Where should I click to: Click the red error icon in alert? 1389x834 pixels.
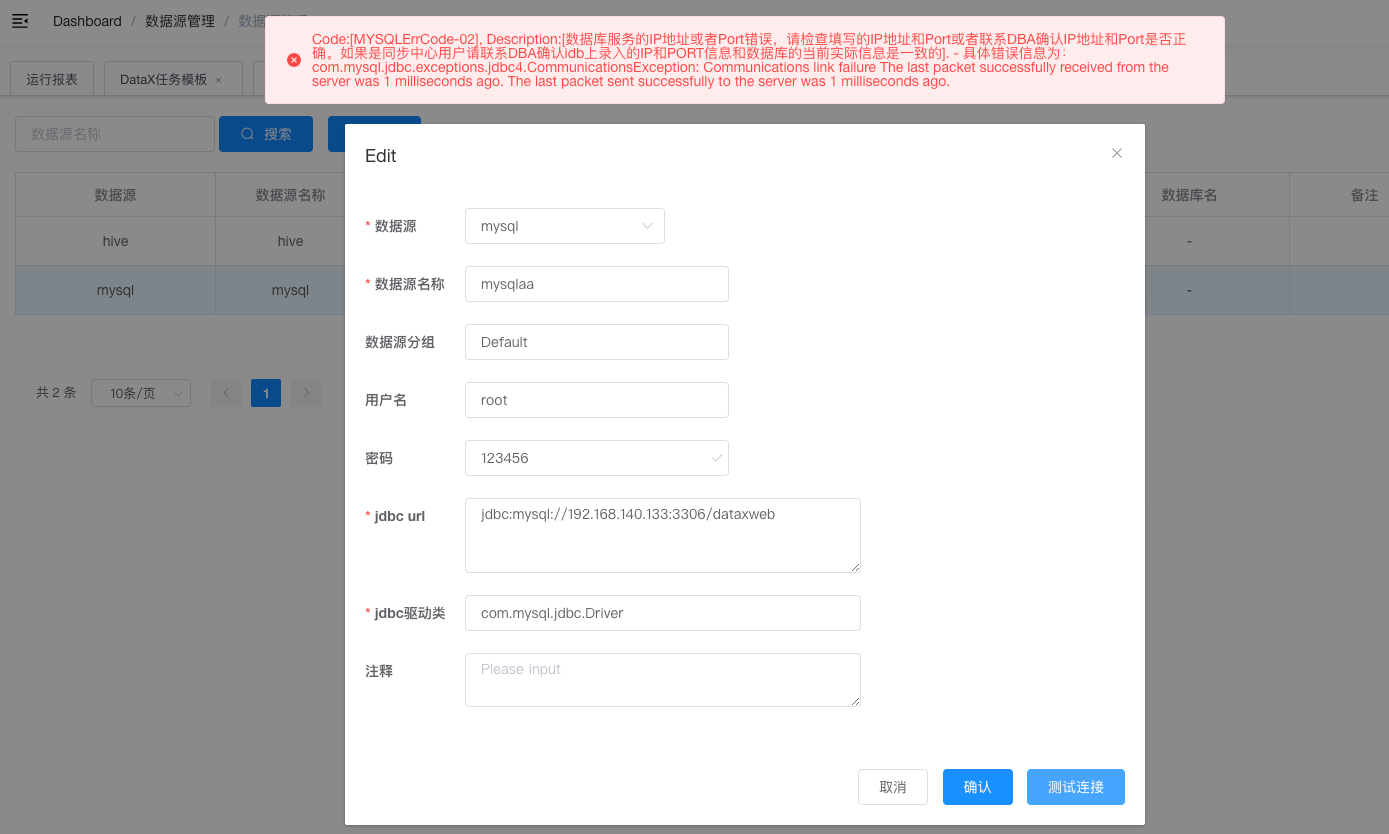294,60
